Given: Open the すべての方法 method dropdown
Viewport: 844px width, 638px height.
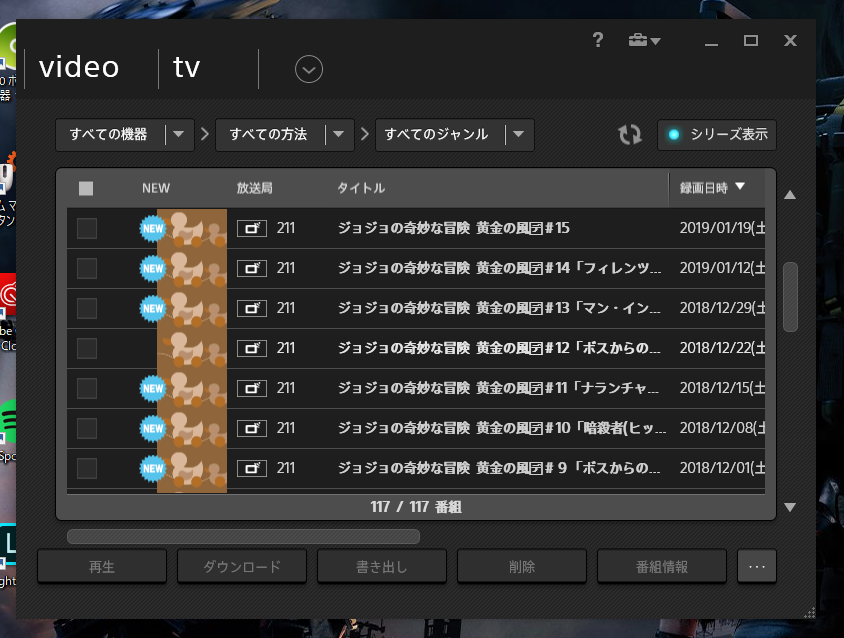Looking at the screenshot, I should click(x=285, y=135).
